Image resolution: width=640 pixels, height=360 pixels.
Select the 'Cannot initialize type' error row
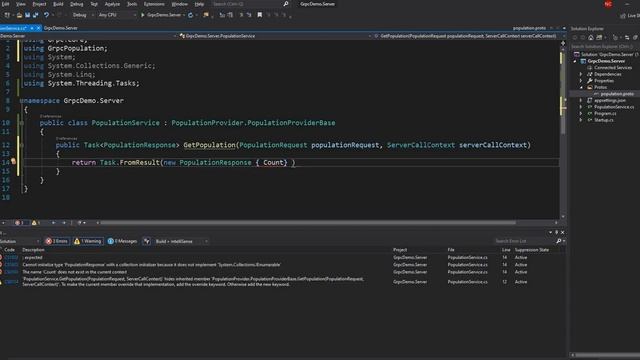click(282, 264)
